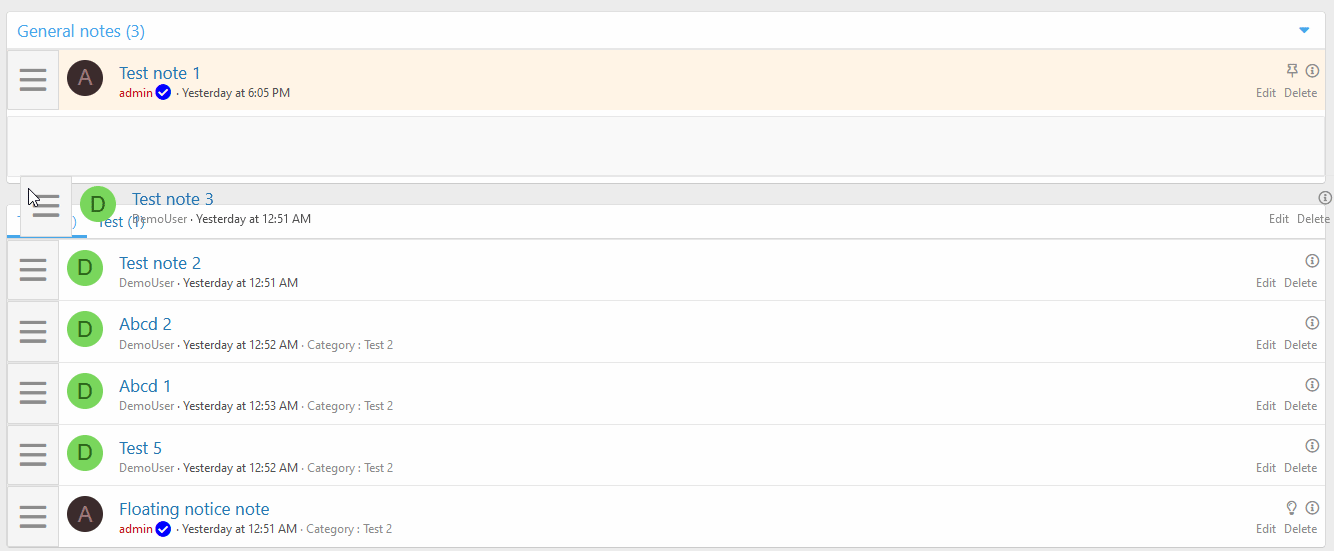Click the admin avatar on Test note 1
The width and height of the screenshot is (1334, 551).
tap(85, 78)
